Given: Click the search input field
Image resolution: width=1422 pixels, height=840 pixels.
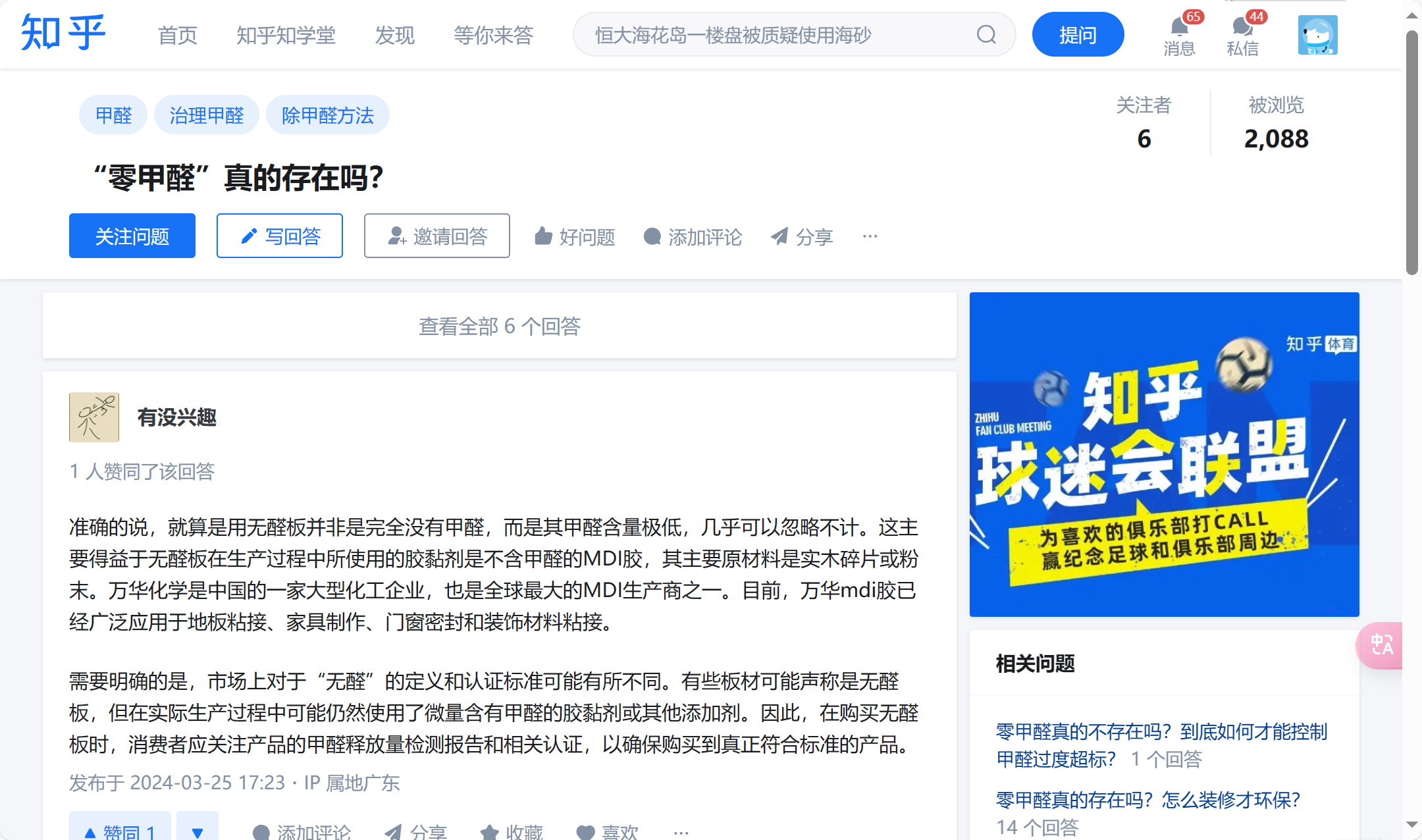Looking at the screenshot, I should (777, 35).
